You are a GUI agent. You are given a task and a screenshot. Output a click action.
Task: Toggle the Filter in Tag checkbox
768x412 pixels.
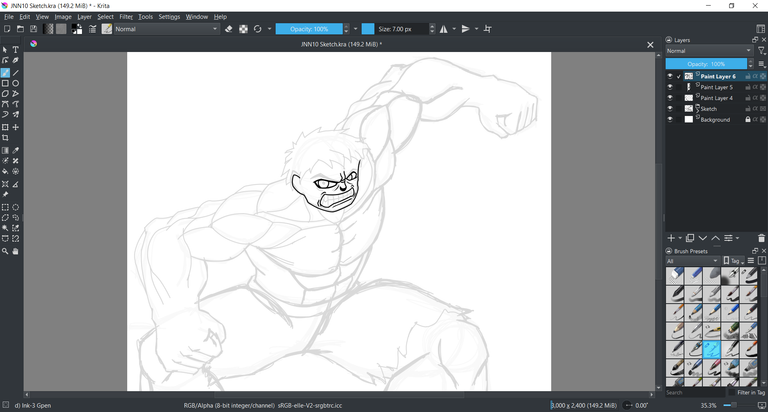[732, 392]
